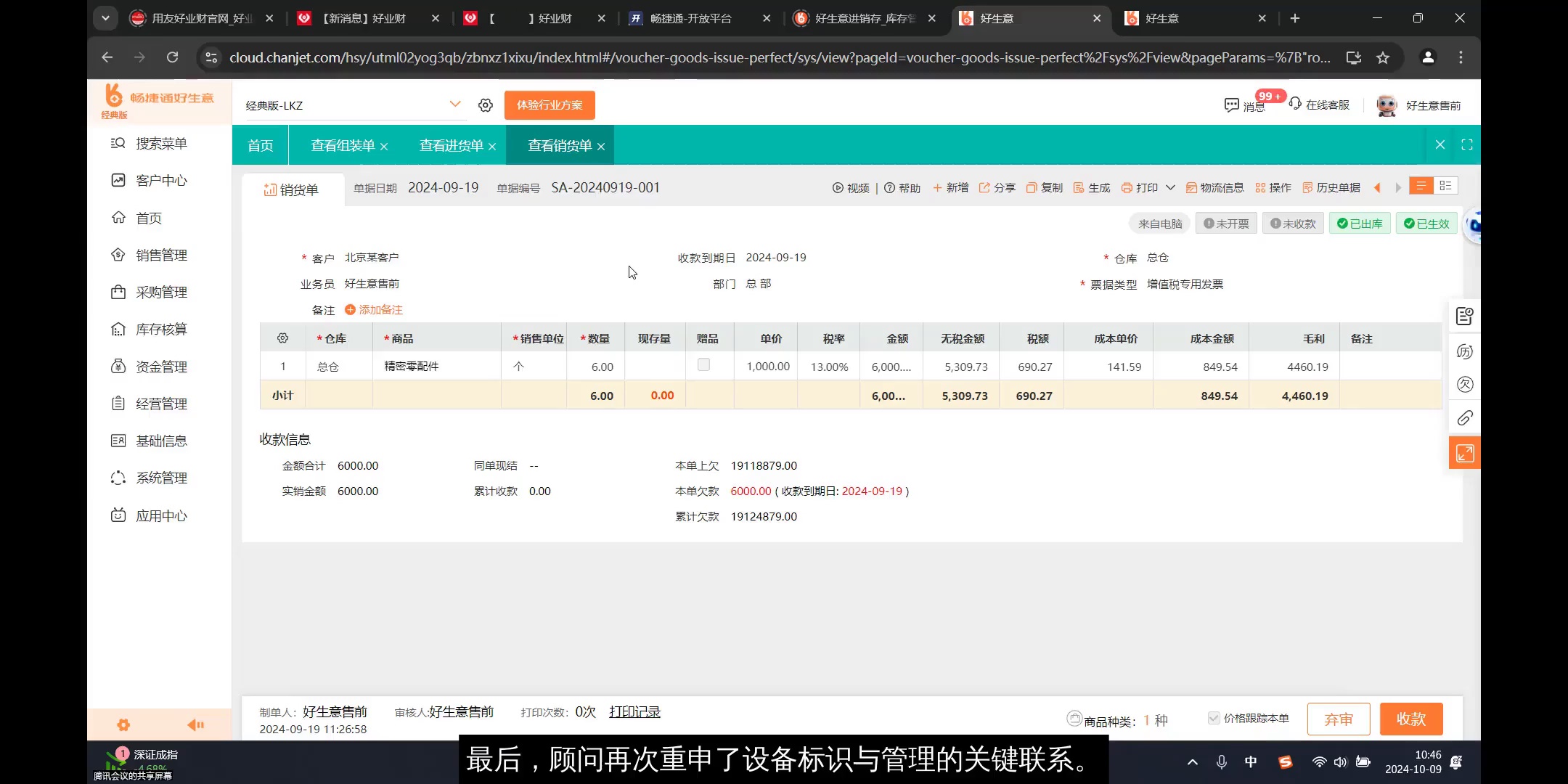This screenshot has width=1568, height=784.
Task: Open the 打印 print icon
Action: (x=1137, y=187)
